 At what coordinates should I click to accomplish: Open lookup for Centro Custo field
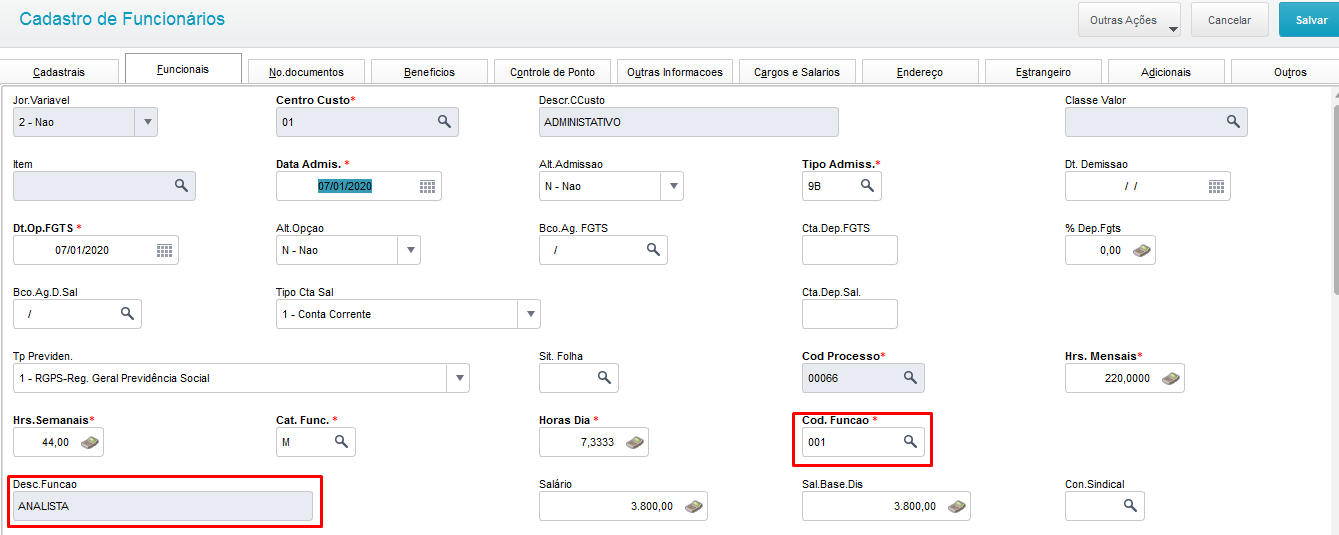point(444,122)
